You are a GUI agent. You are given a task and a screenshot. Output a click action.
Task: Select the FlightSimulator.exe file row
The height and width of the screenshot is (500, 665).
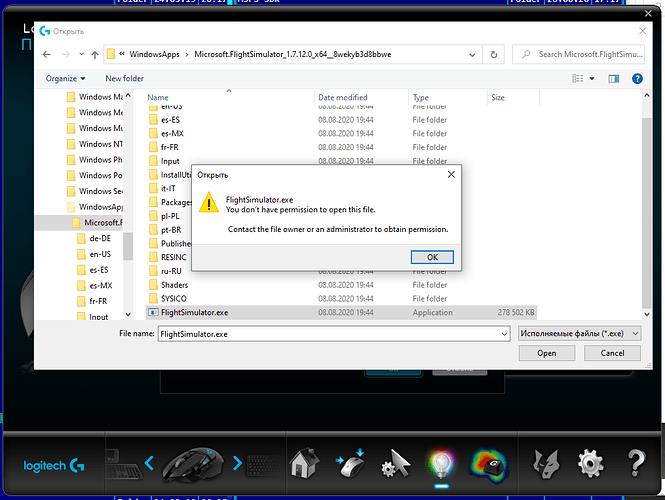(x=341, y=313)
